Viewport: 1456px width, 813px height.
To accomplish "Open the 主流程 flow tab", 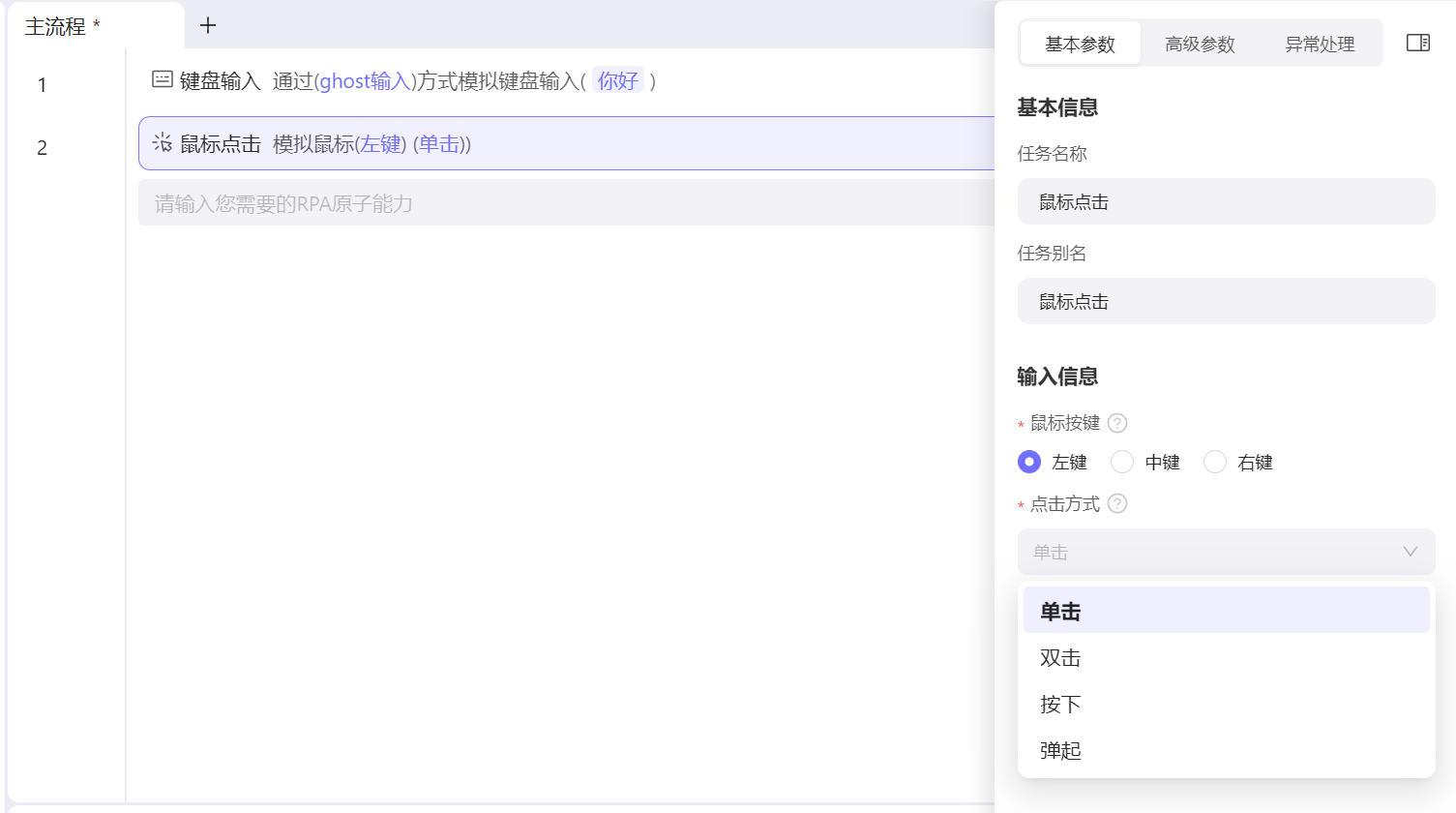I will pos(56,27).
